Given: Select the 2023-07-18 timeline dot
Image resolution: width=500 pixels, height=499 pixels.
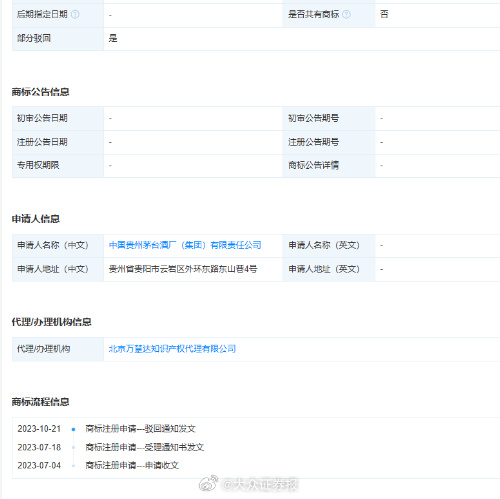Looking at the screenshot, I should click(x=73, y=448).
